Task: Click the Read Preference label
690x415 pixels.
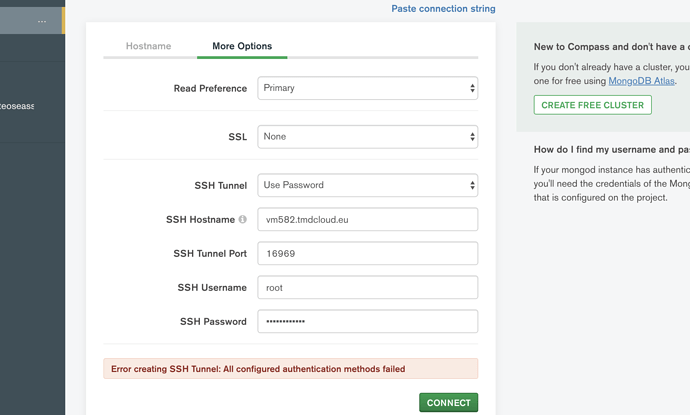Action: pyautogui.click(x=210, y=89)
